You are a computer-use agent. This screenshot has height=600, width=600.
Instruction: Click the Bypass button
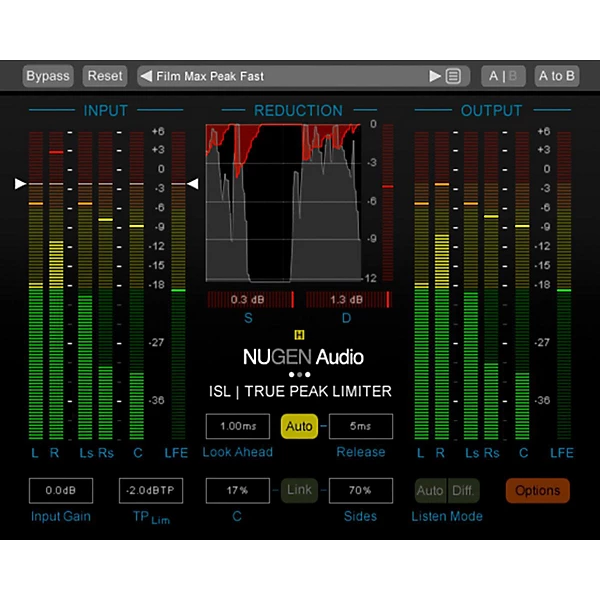click(x=48, y=76)
